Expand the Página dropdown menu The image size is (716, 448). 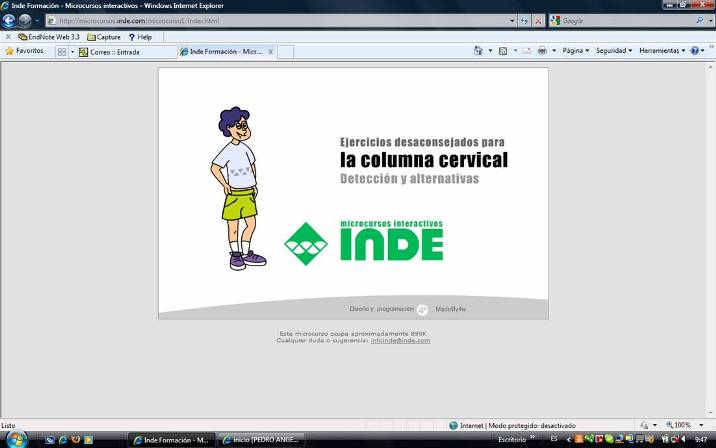click(575, 51)
